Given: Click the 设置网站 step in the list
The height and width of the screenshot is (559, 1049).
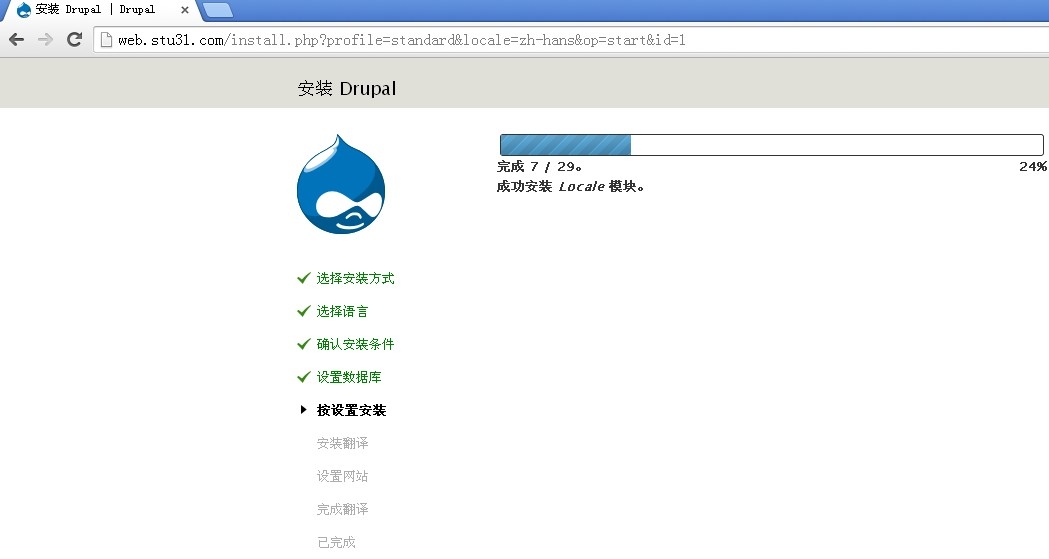Looking at the screenshot, I should pos(342,476).
